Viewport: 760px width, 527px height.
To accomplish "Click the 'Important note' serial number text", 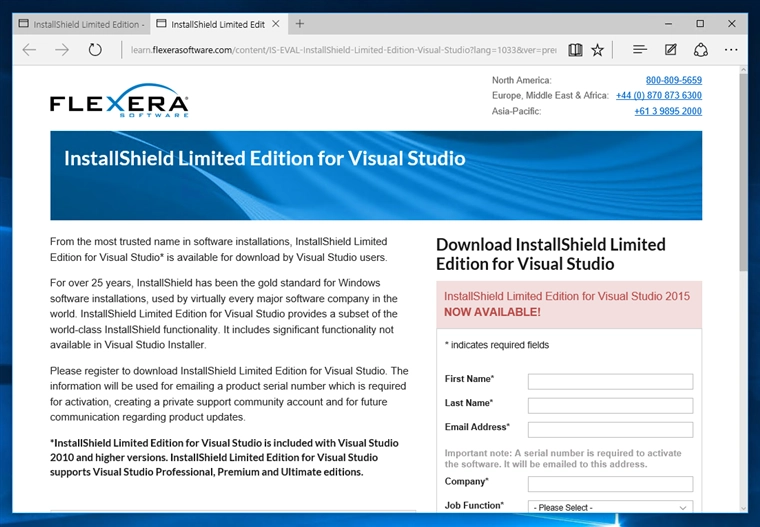I will 563,459.
